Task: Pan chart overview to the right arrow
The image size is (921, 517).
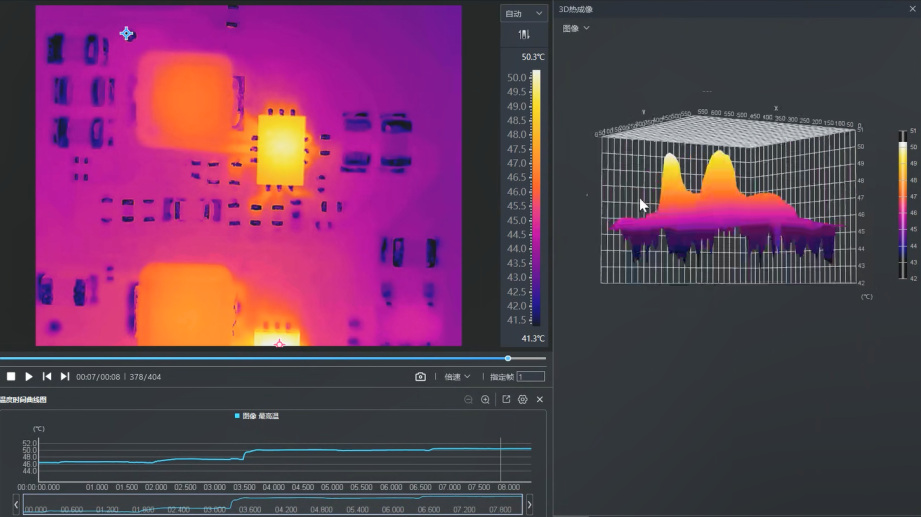Action: pos(529,504)
